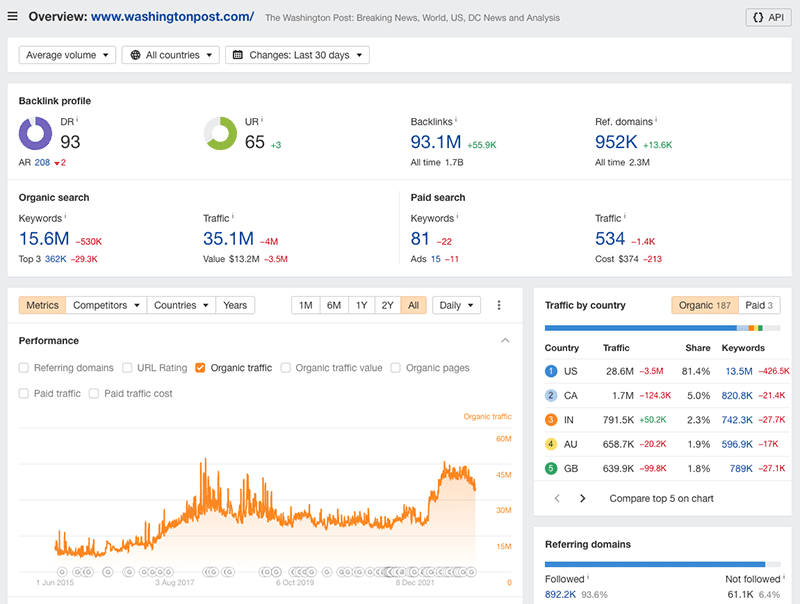Open the Average volume dropdown
The height and width of the screenshot is (604, 800).
pyautogui.click(x=67, y=55)
